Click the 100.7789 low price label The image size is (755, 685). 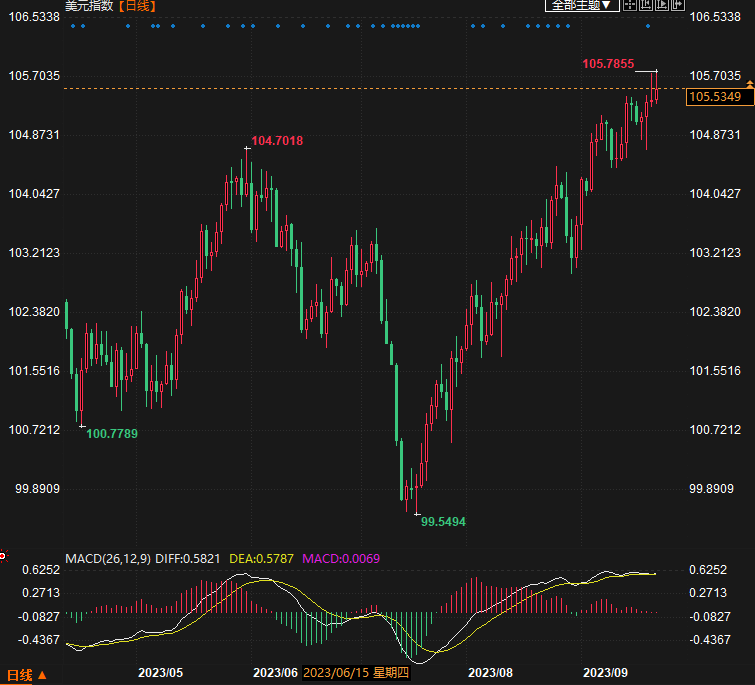[112, 434]
